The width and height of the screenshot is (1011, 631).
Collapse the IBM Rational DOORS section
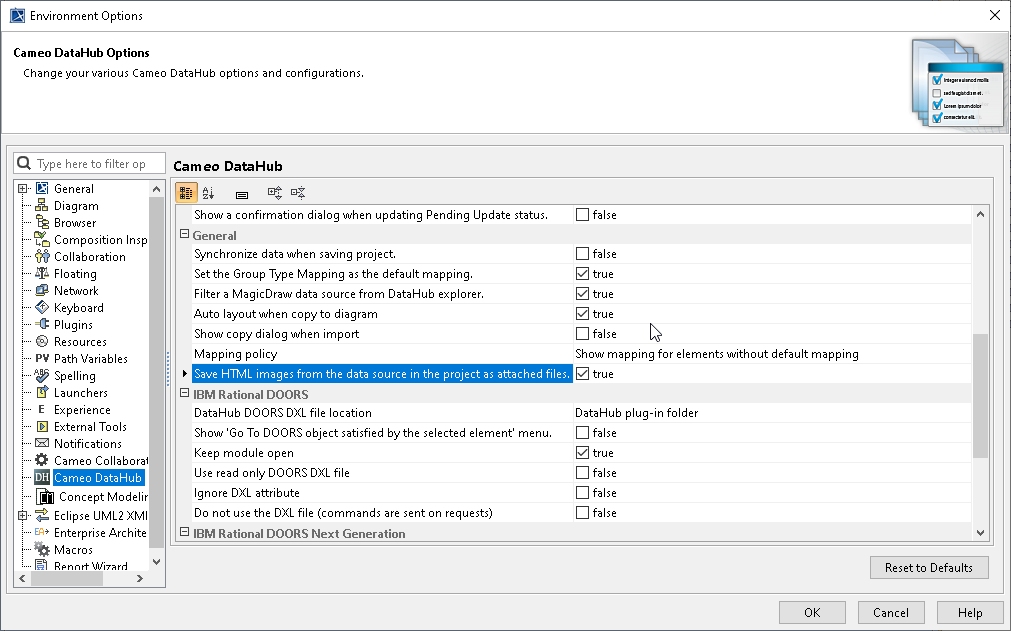pyautogui.click(x=184, y=394)
